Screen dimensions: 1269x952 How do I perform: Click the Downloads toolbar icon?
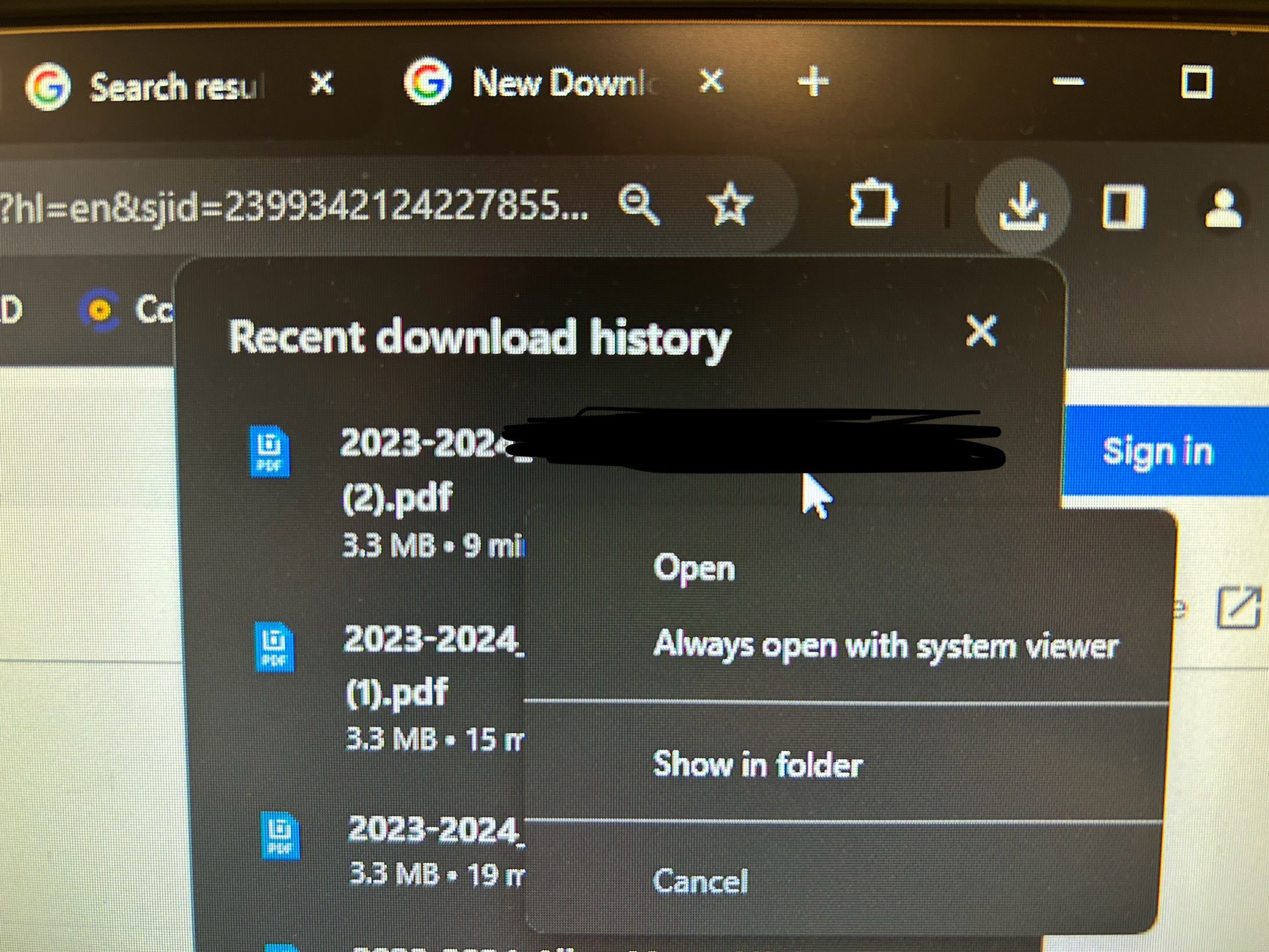1022,207
